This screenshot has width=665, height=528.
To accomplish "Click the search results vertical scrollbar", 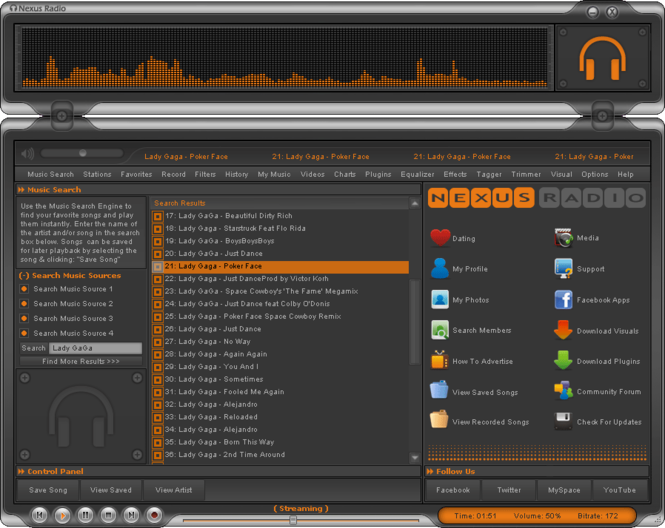I will [414, 321].
